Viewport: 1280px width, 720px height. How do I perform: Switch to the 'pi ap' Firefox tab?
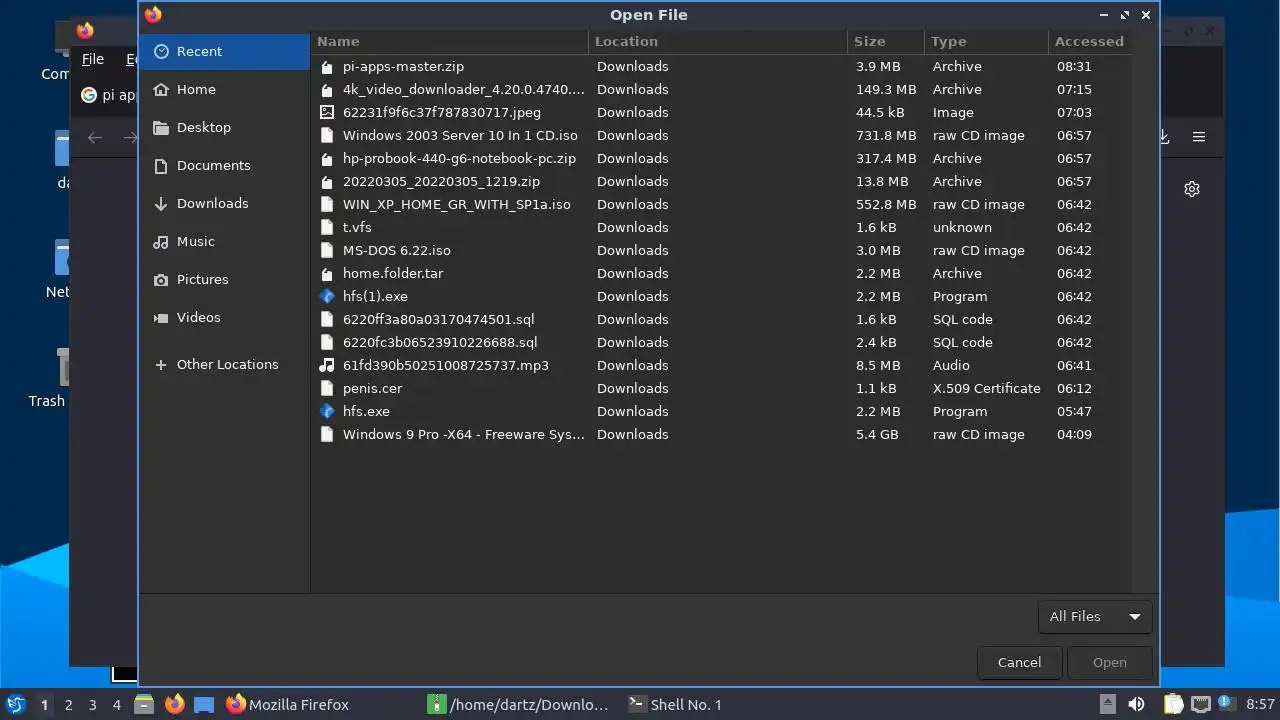[x=110, y=95]
